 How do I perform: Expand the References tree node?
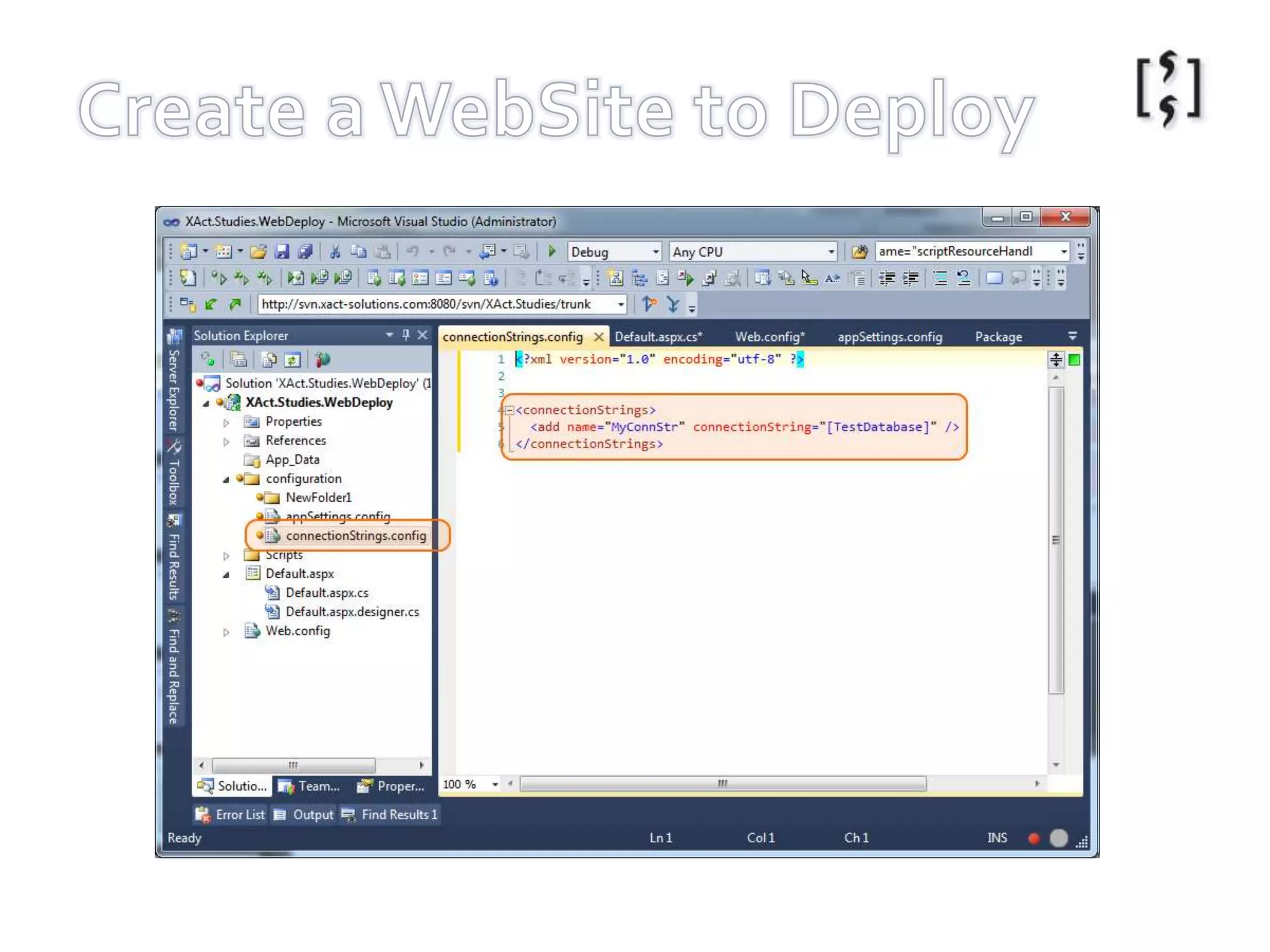click(226, 441)
